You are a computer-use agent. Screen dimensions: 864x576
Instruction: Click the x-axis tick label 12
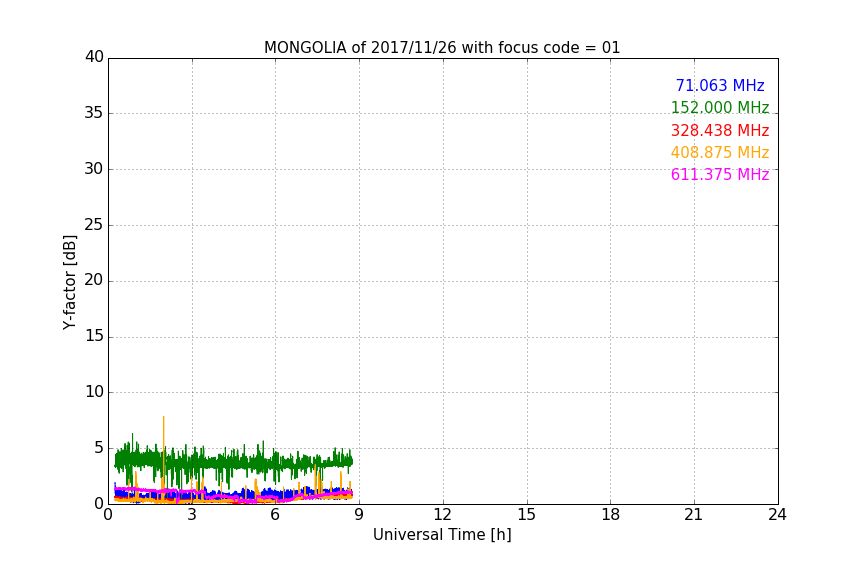(443, 515)
